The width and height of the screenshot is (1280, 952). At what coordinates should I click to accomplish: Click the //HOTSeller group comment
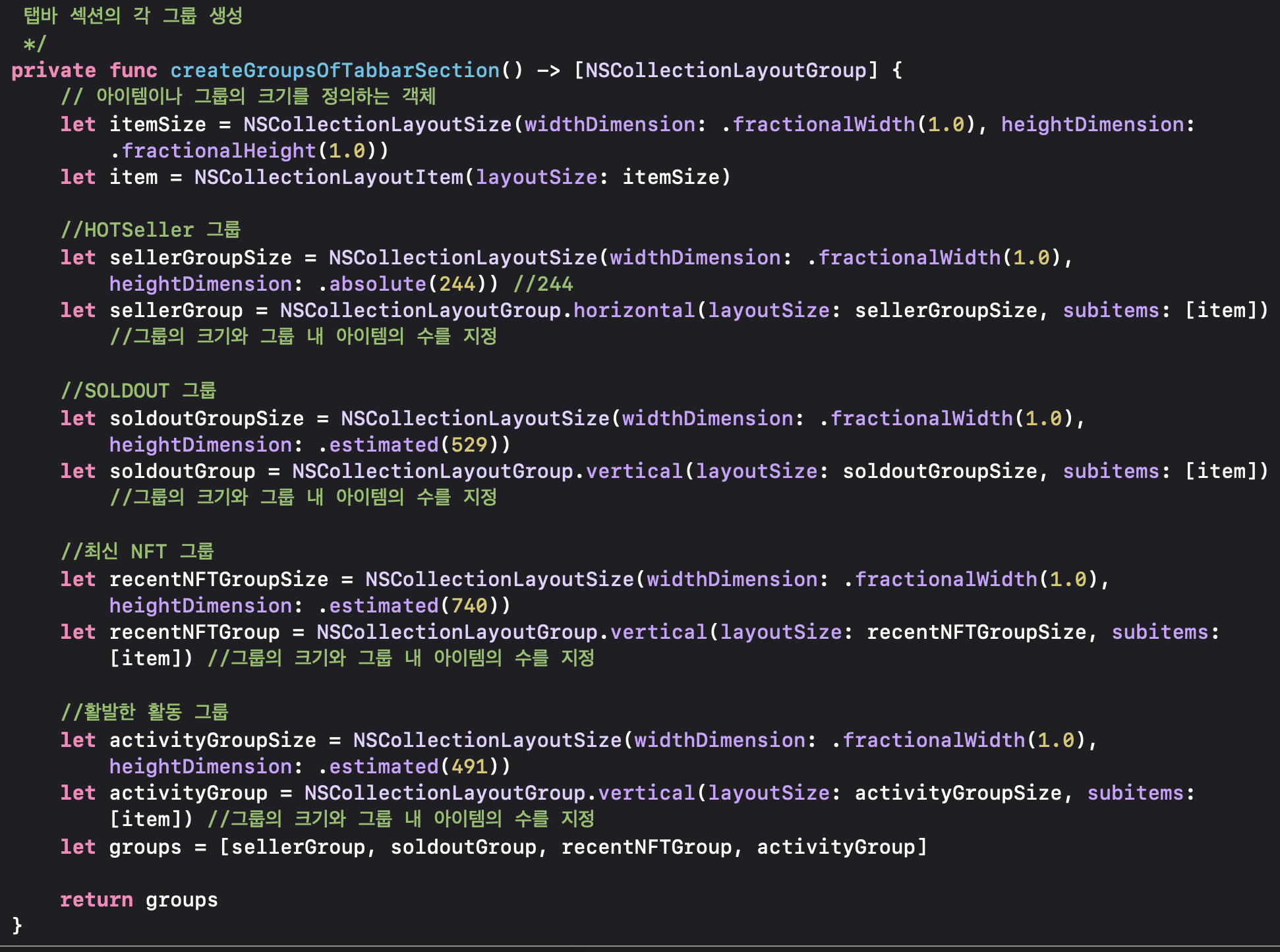click(150, 230)
